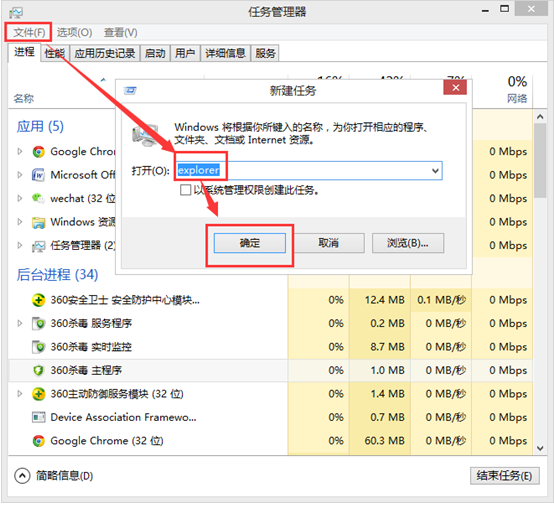Select the wechat process icon

[x=39, y=199]
